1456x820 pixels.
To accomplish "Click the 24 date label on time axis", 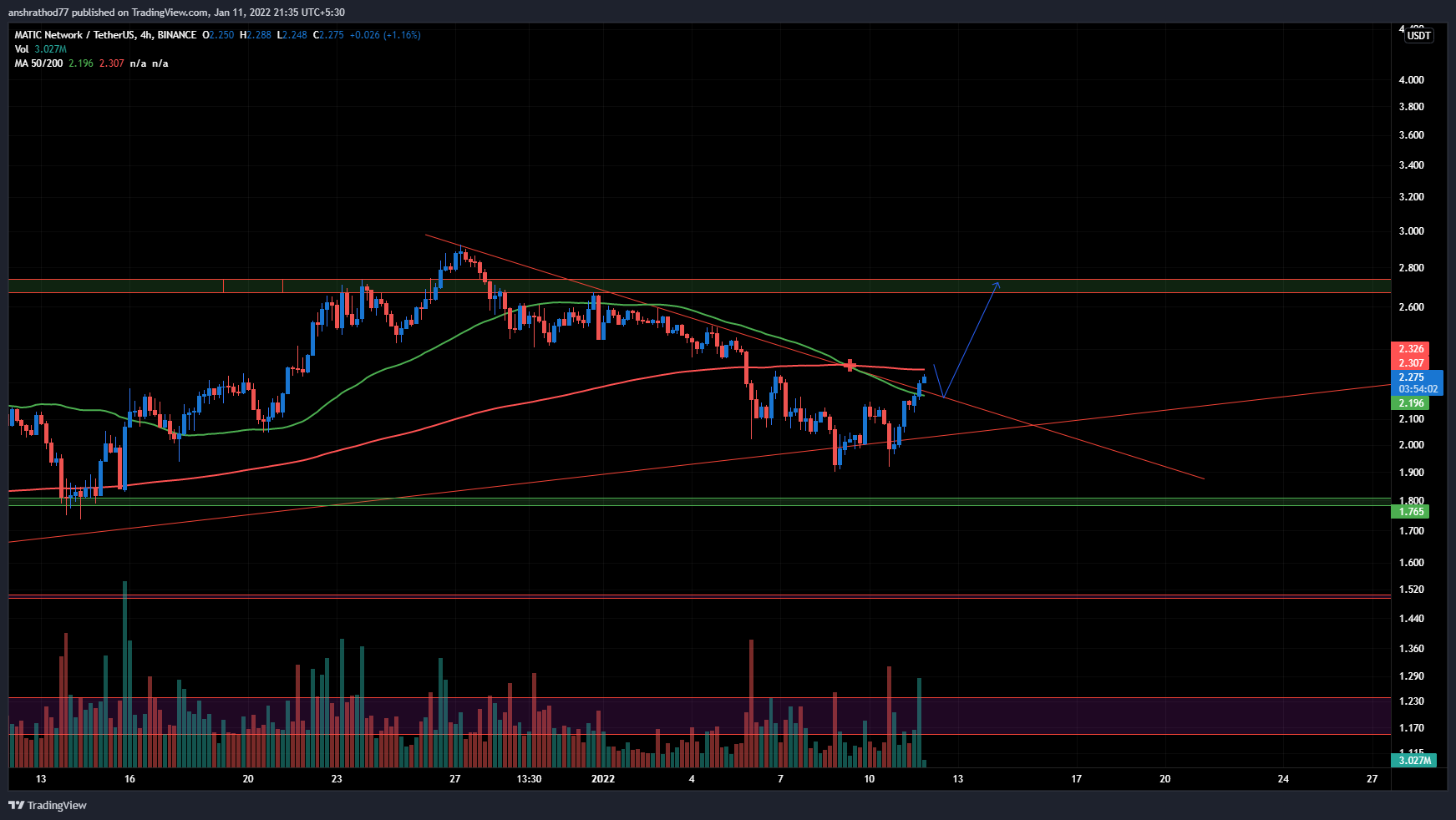I will click(x=1284, y=779).
